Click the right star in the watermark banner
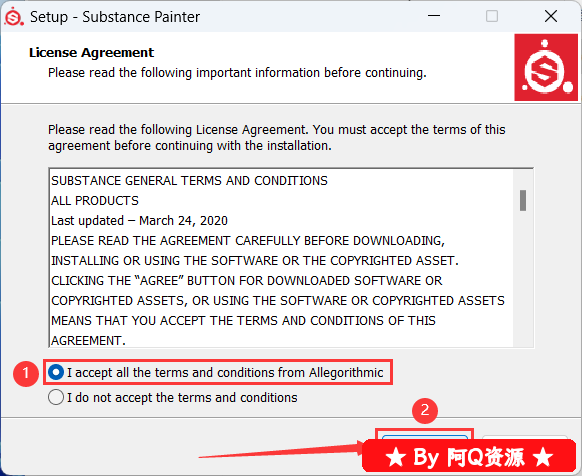This screenshot has height=476, width=582. pyautogui.click(x=543, y=457)
